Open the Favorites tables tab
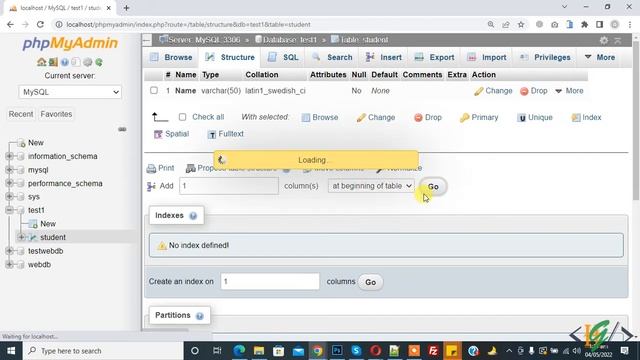The height and width of the screenshot is (360, 640). tap(56, 114)
